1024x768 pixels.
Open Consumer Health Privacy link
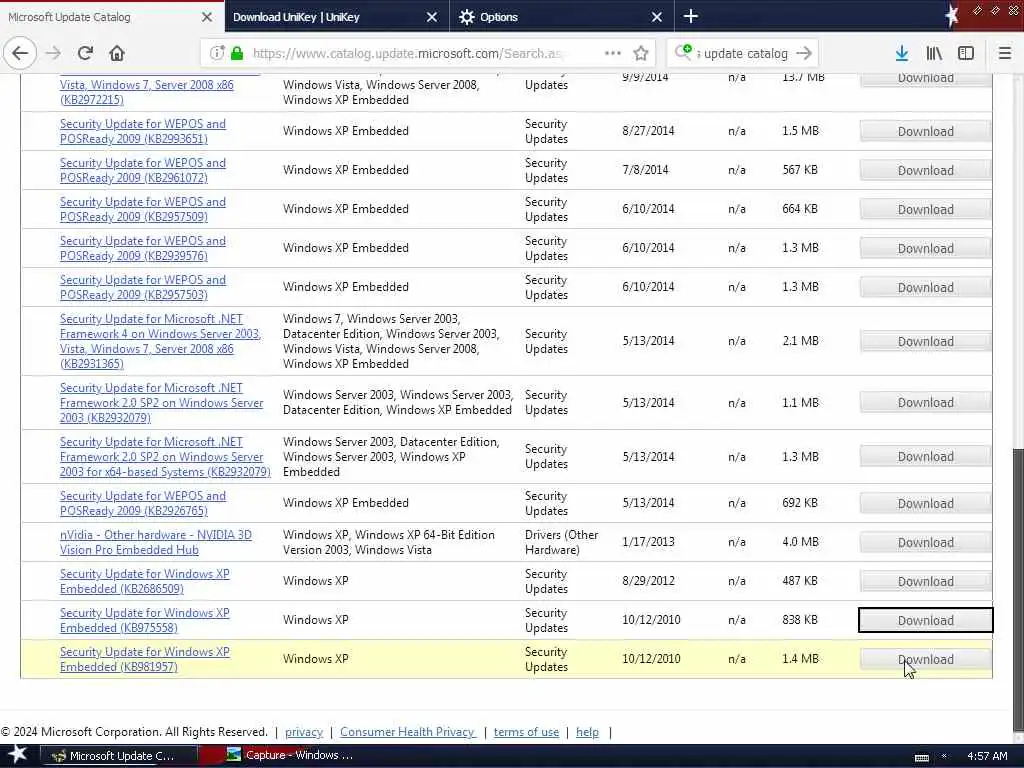408,732
